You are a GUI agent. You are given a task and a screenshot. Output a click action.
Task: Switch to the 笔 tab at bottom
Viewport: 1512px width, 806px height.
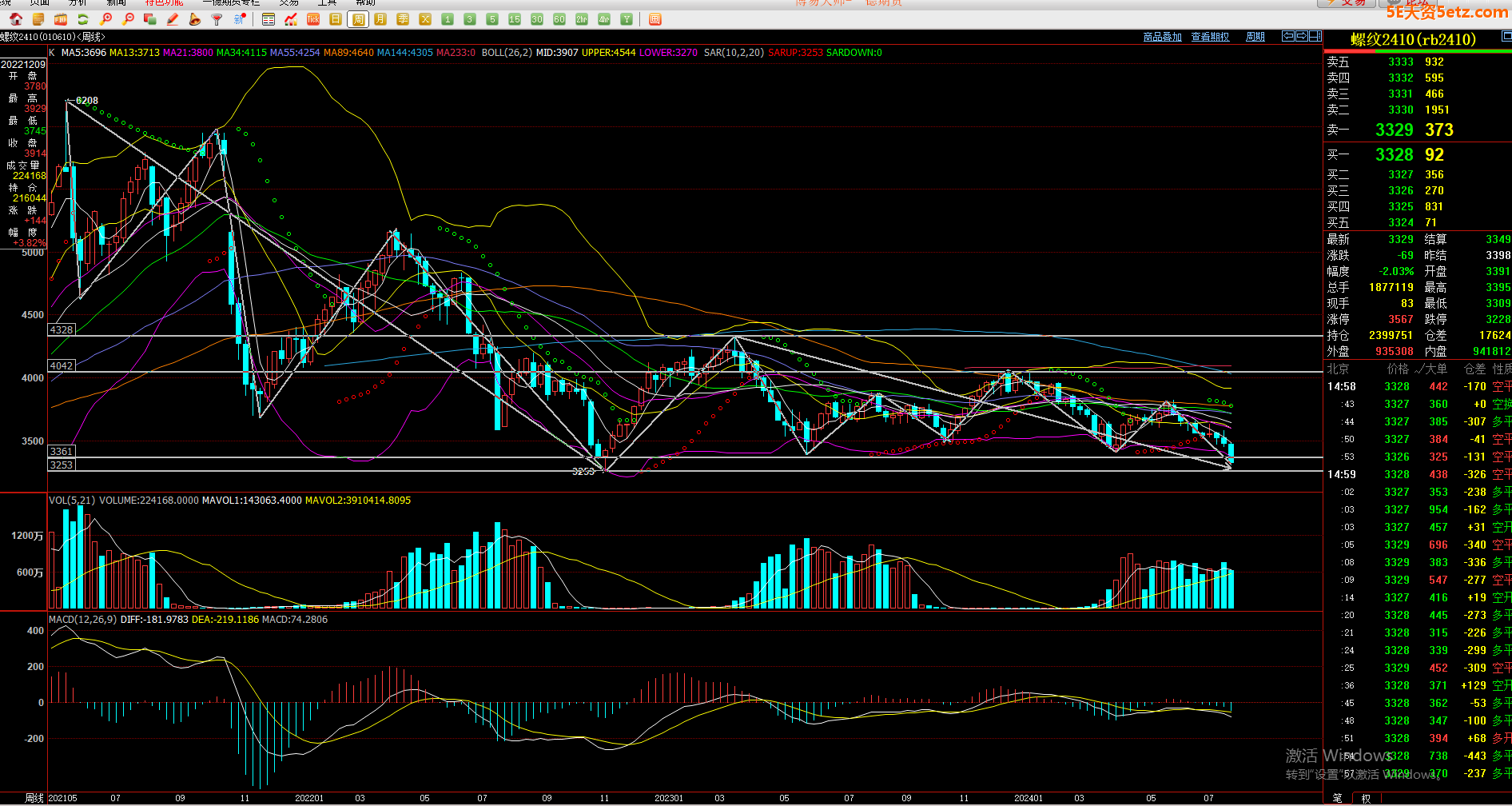(x=1337, y=798)
